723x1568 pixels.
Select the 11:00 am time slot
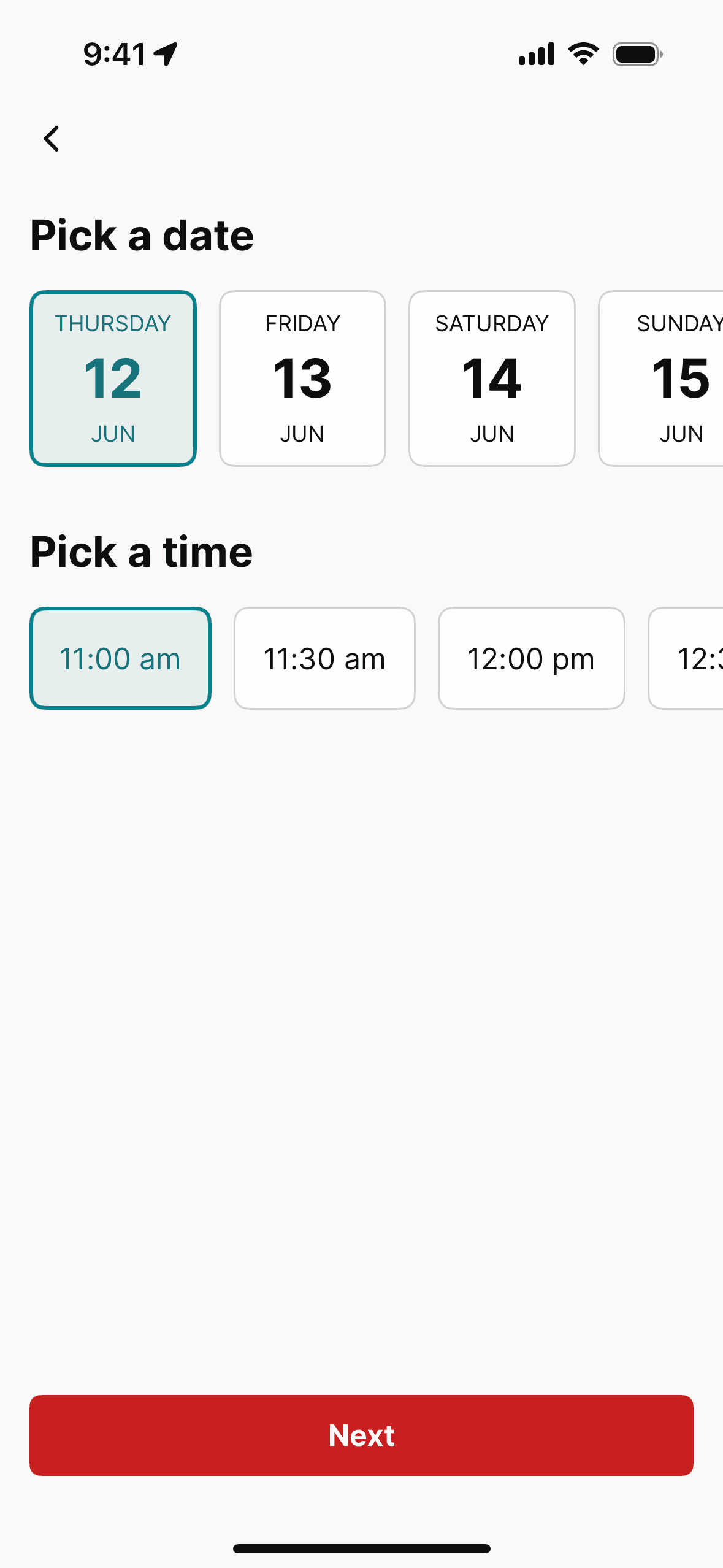[120, 658]
